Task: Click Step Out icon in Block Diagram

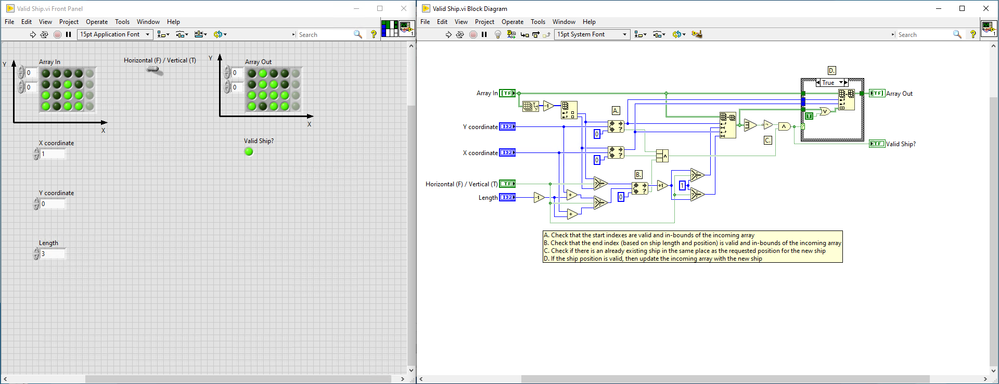Action: click(547, 34)
